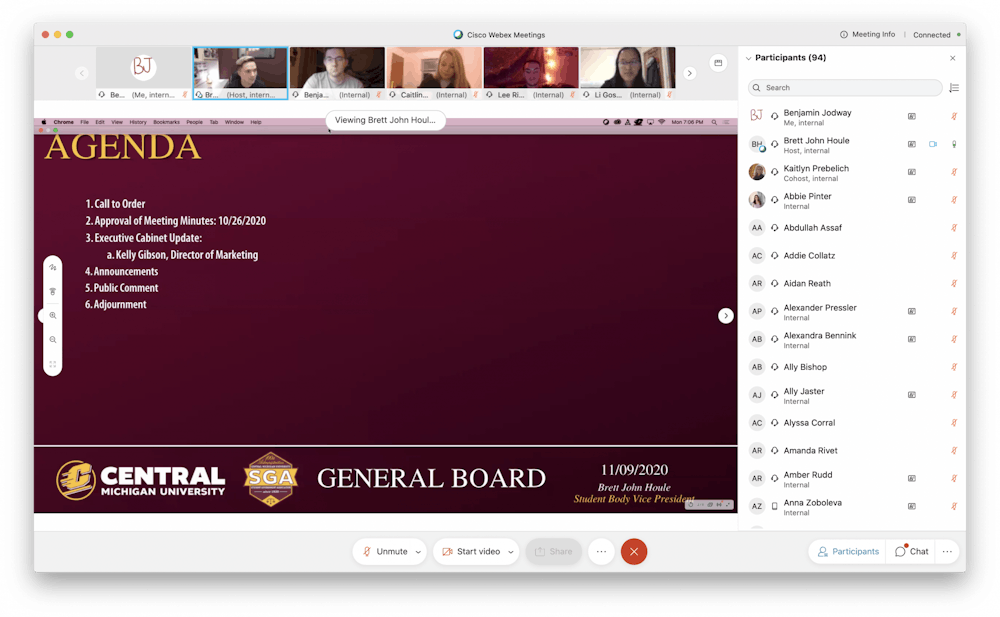Open the video layout icon beside the thumbnails

click(717, 63)
